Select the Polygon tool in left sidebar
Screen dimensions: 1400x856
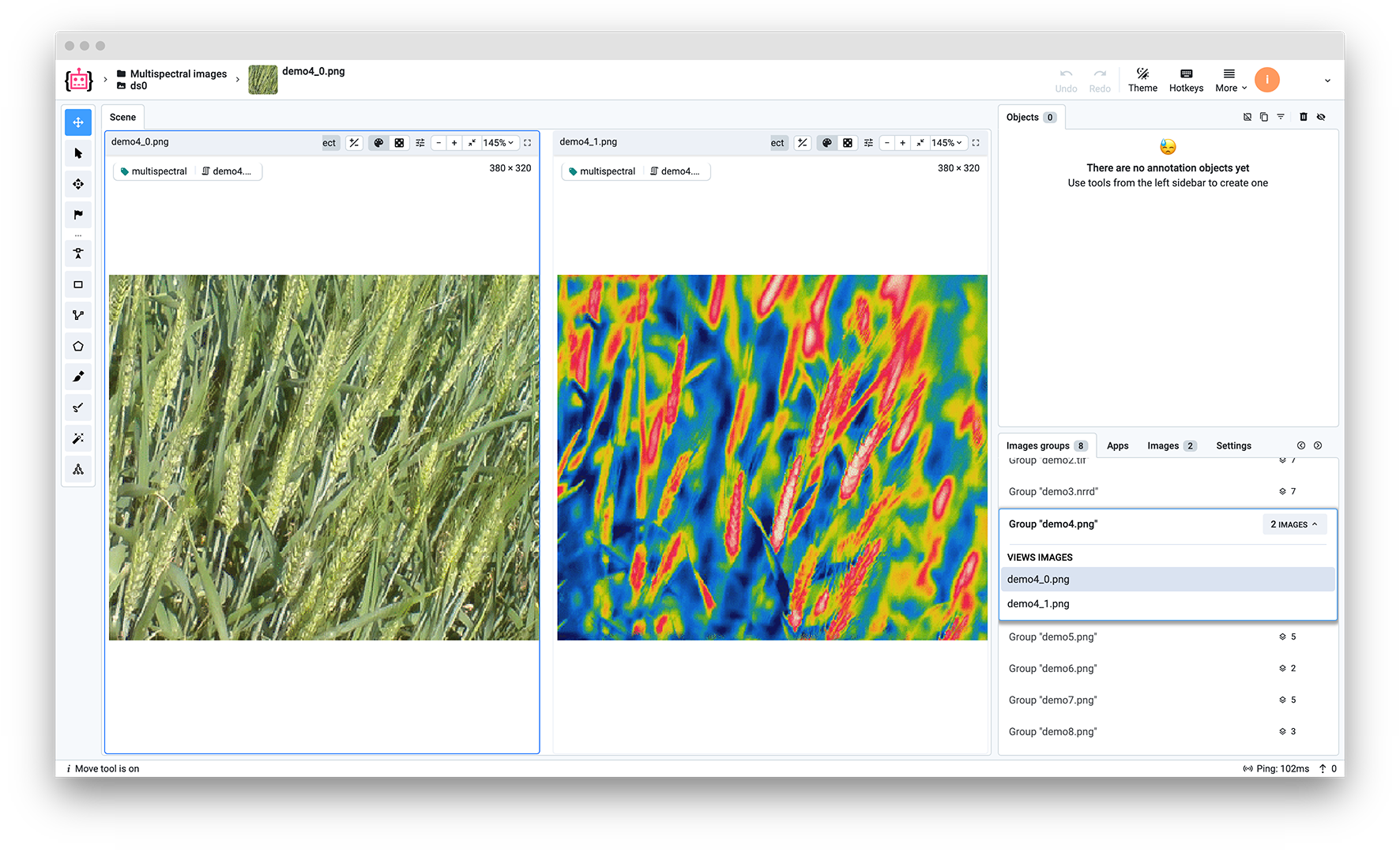pos(78,347)
